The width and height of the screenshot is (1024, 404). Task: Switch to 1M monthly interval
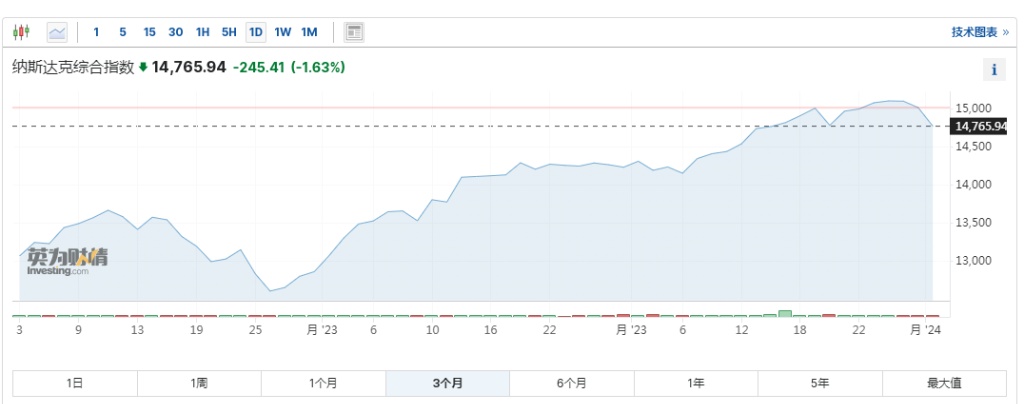(309, 32)
